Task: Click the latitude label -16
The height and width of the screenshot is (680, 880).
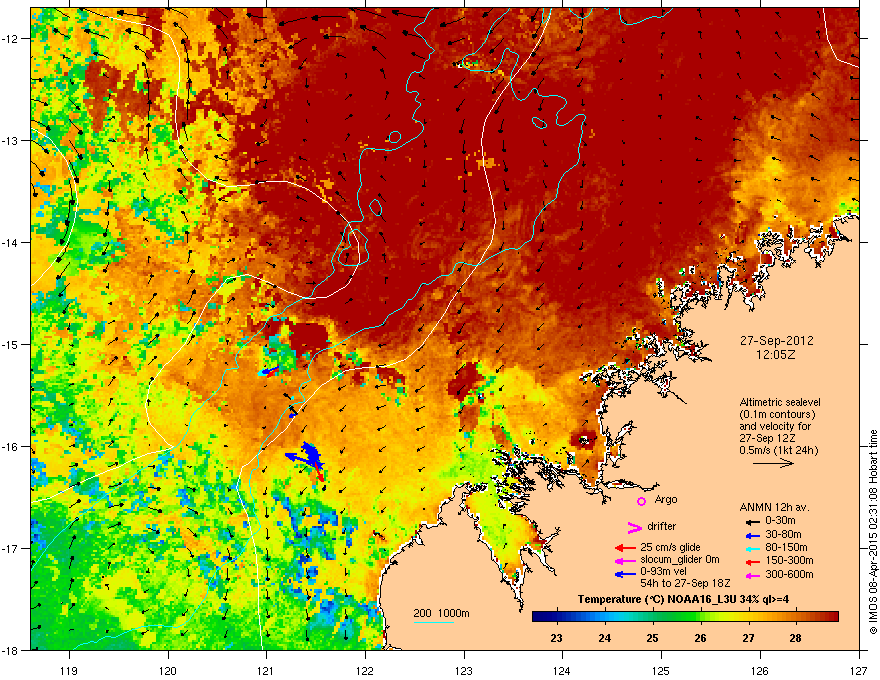Action: pos(11,447)
